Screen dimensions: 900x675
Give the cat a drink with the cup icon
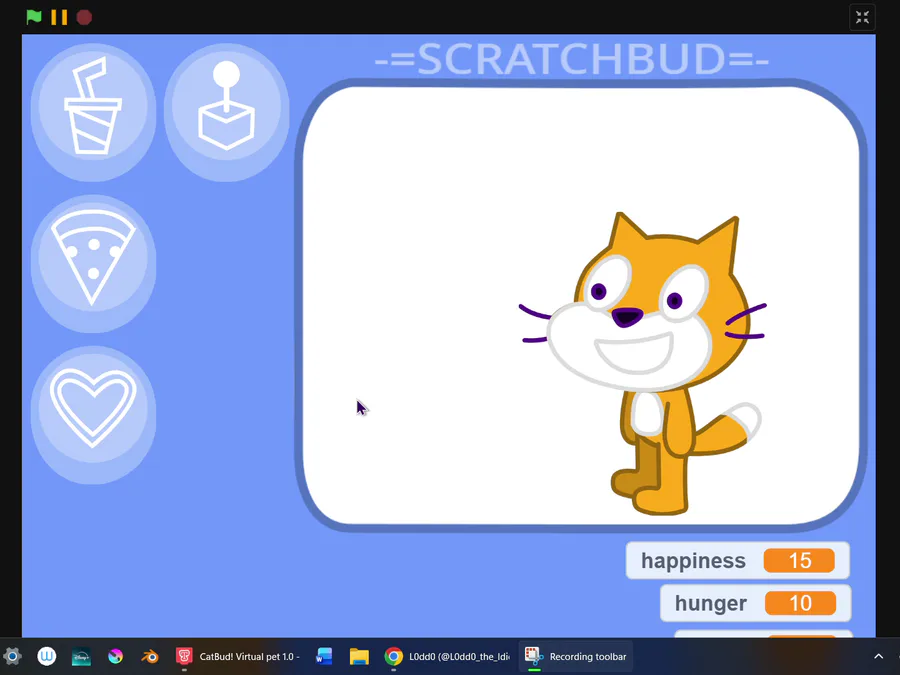[x=93, y=110]
